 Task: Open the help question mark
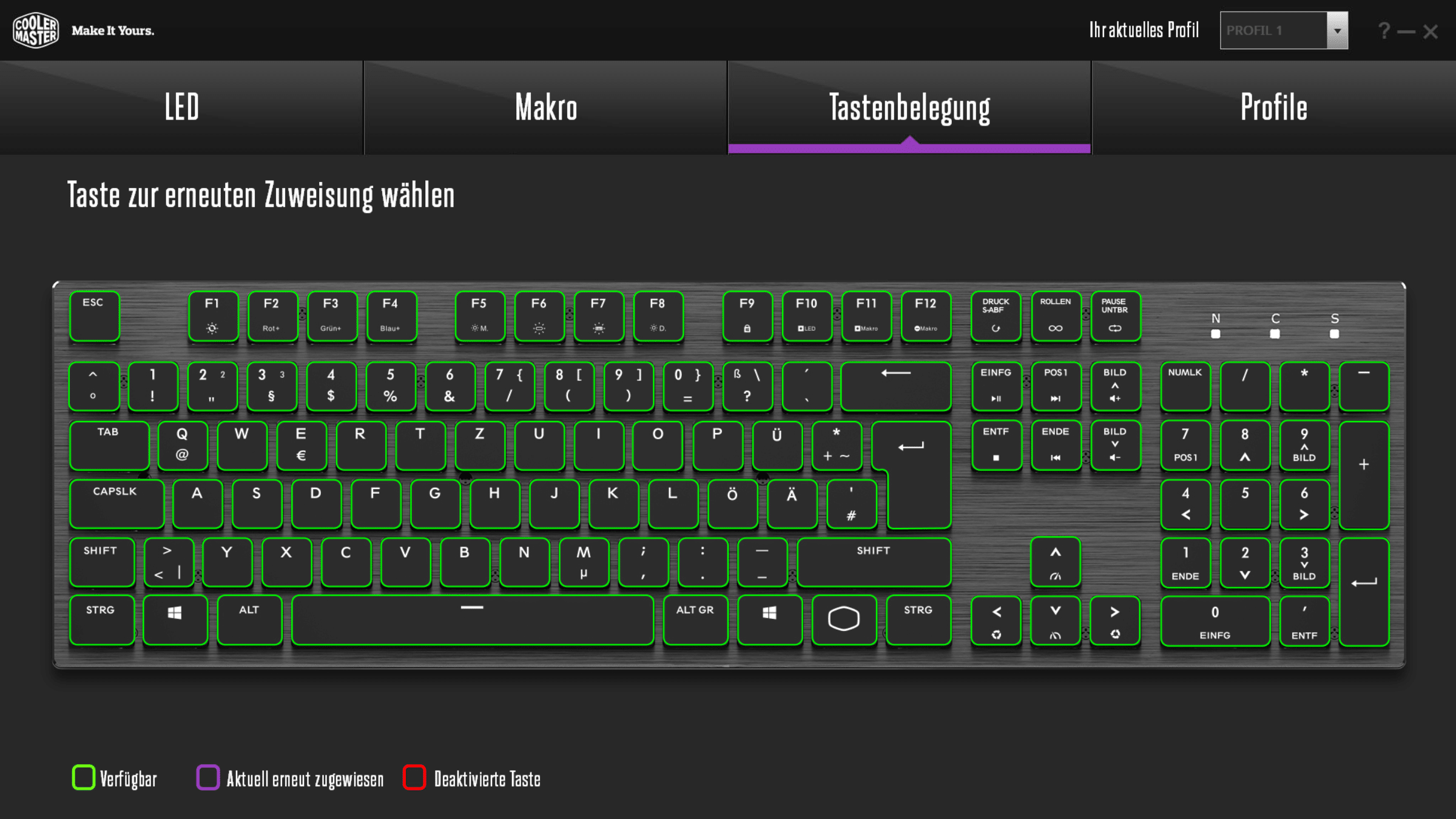(x=1384, y=31)
